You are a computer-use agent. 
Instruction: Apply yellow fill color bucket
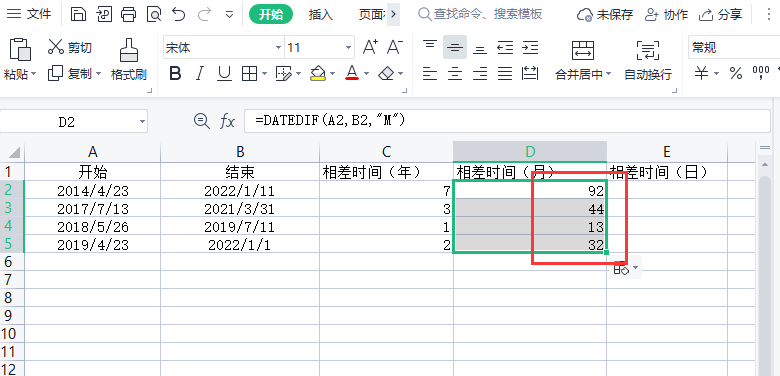coord(318,74)
